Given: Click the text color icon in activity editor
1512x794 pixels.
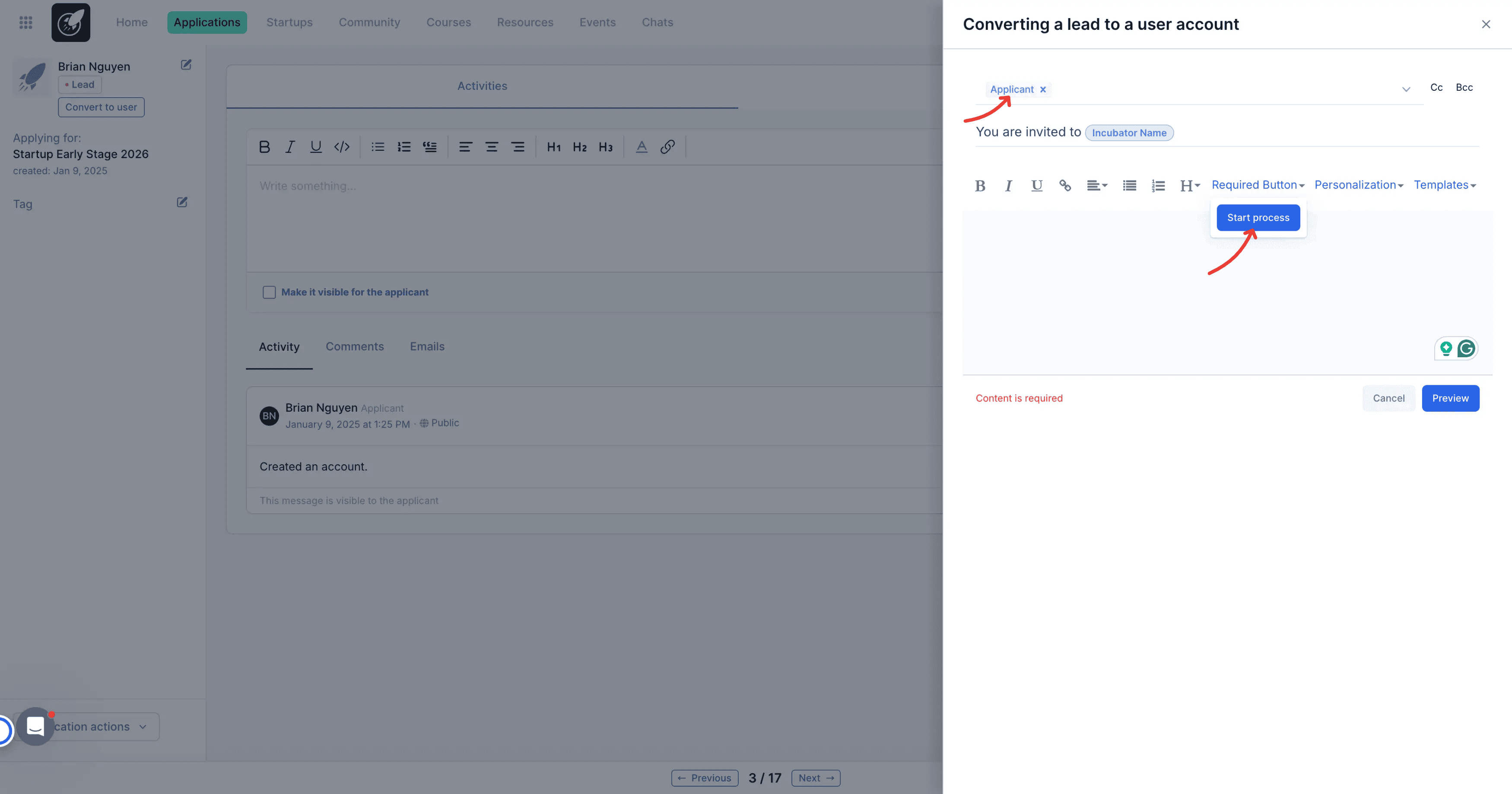Looking at the screenshot, I should [x=642, y=147].
